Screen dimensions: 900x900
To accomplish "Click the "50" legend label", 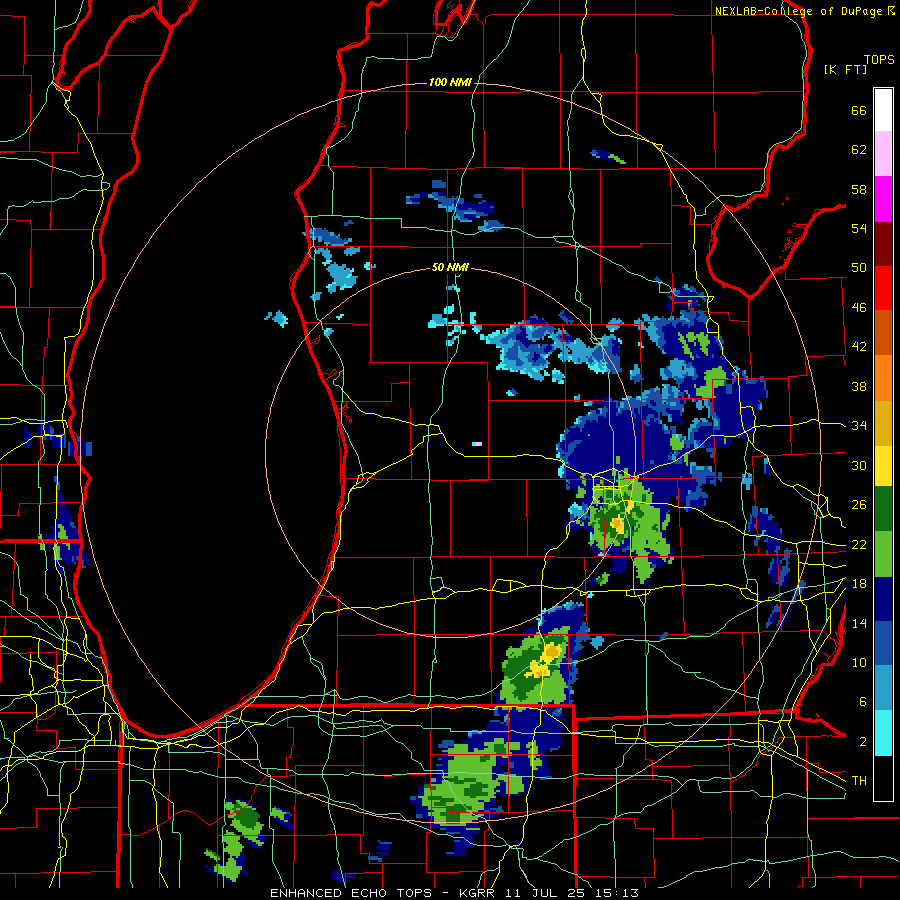I will tap(859, 268).
